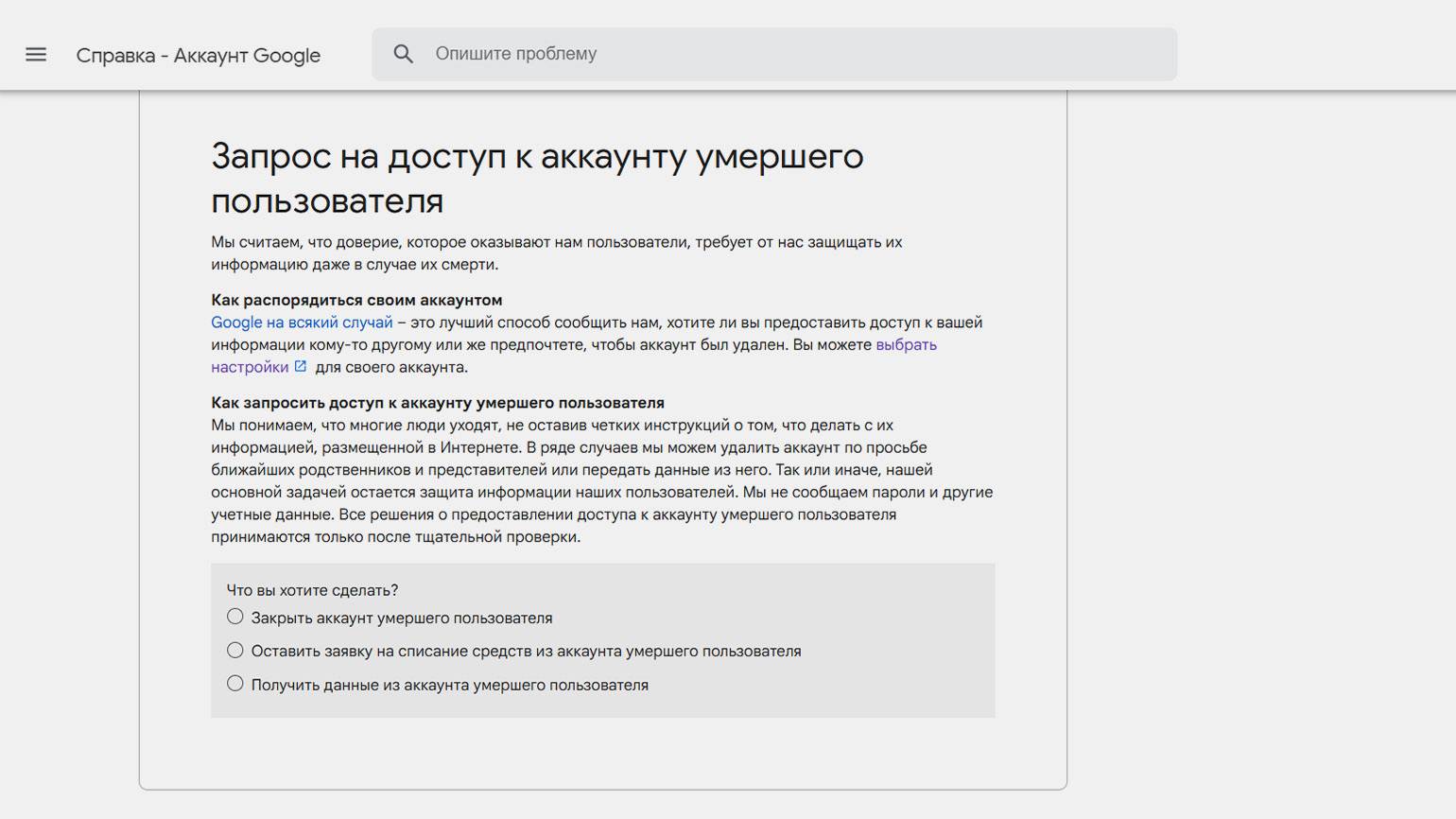Click the heading "Запрос на доступ к аккаунту умершего пользователя"

point(537,178)
